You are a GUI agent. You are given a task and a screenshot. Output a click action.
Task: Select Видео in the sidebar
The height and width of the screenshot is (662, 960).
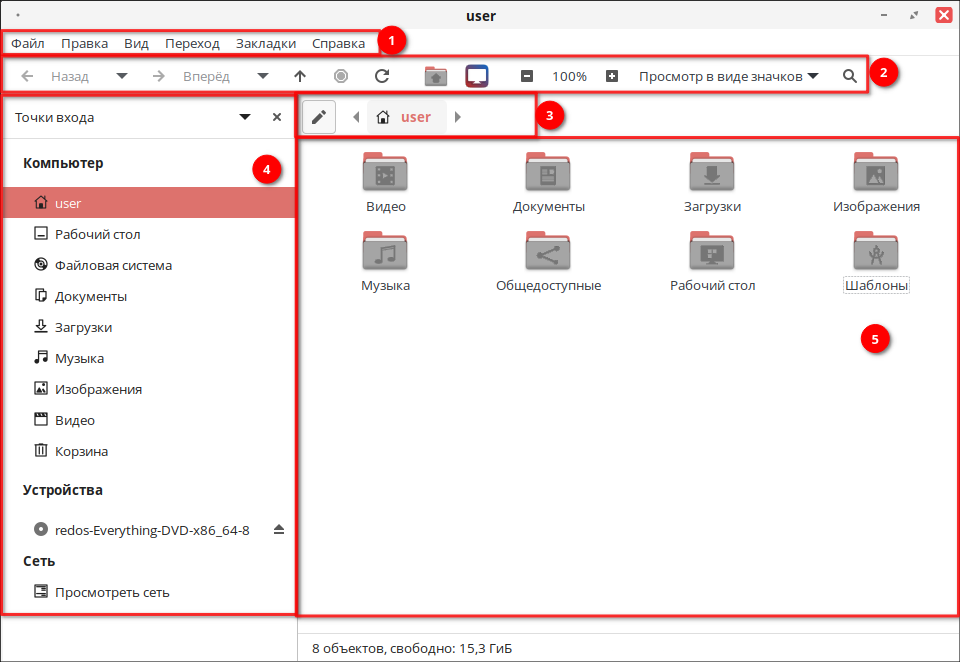pos(149,420)
